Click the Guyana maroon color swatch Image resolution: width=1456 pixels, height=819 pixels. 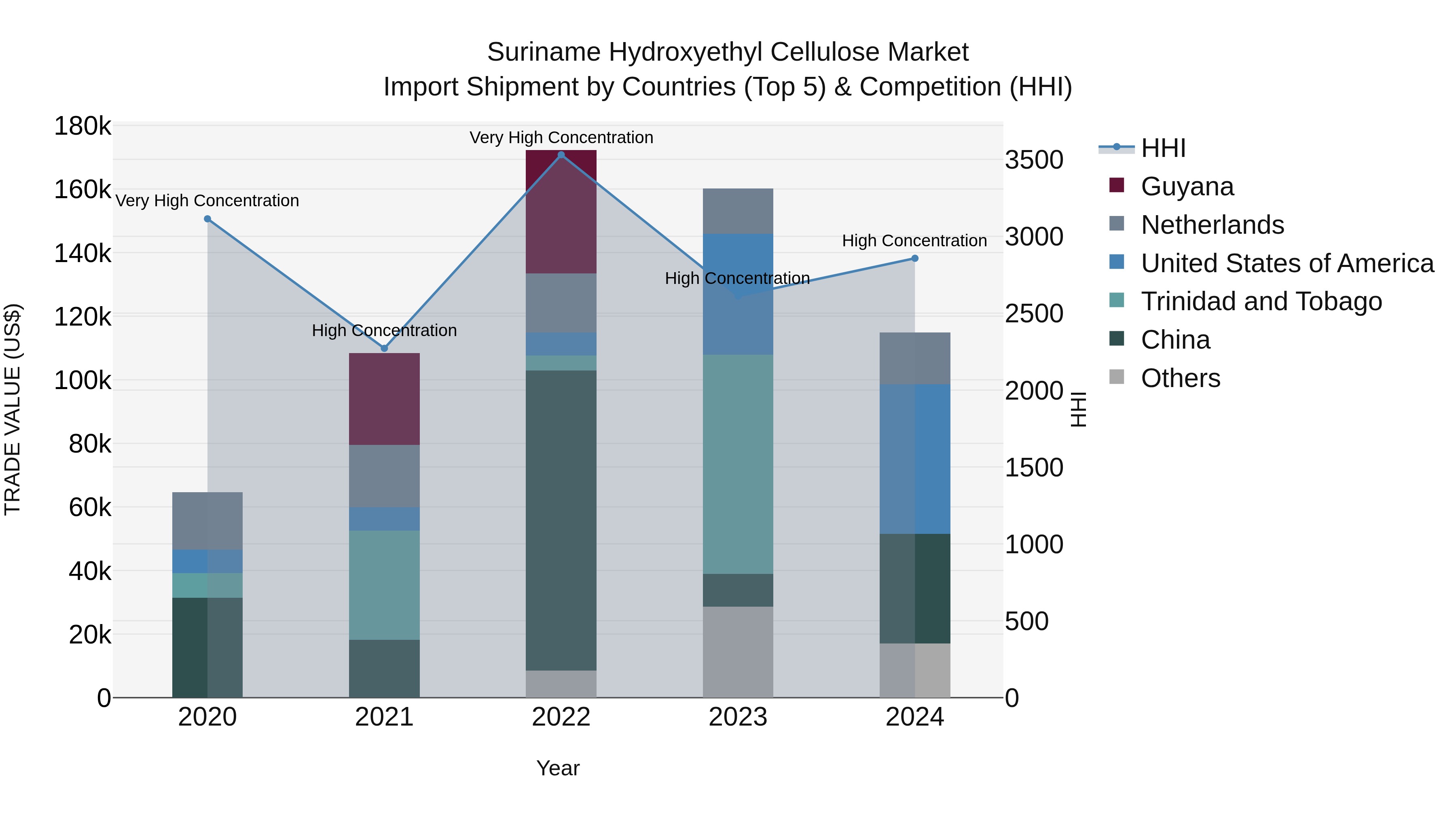point(1117,185)
